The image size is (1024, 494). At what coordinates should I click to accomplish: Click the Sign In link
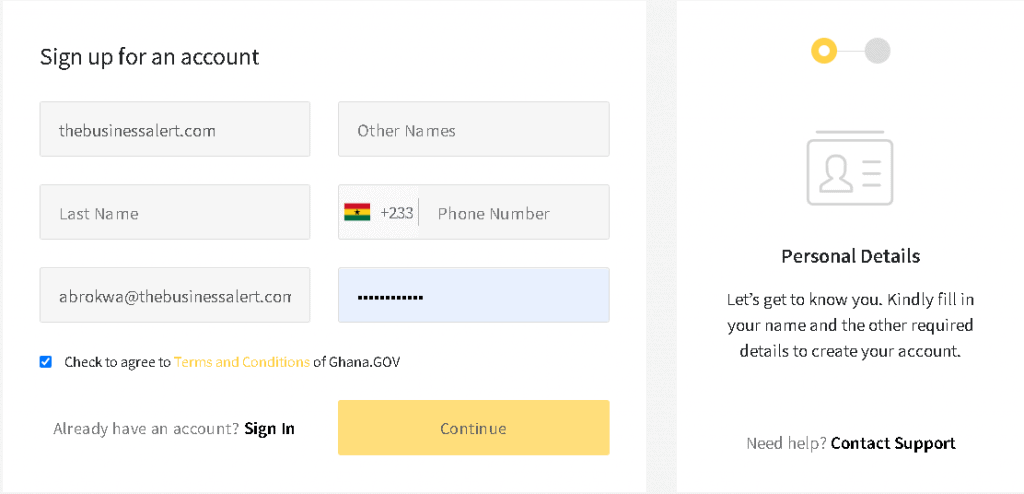[x=269, y=429]
